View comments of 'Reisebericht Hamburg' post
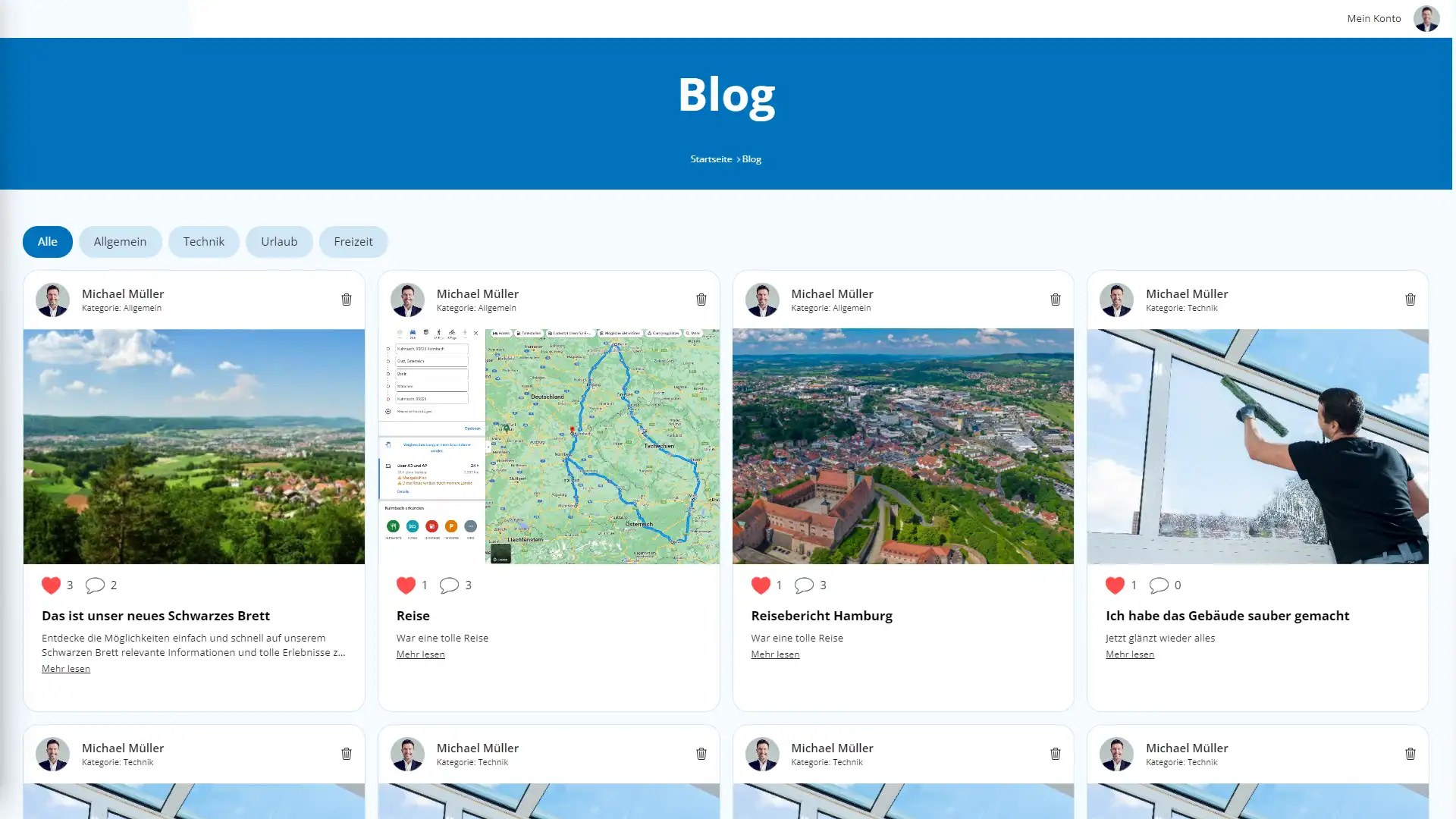 [804, 585]
